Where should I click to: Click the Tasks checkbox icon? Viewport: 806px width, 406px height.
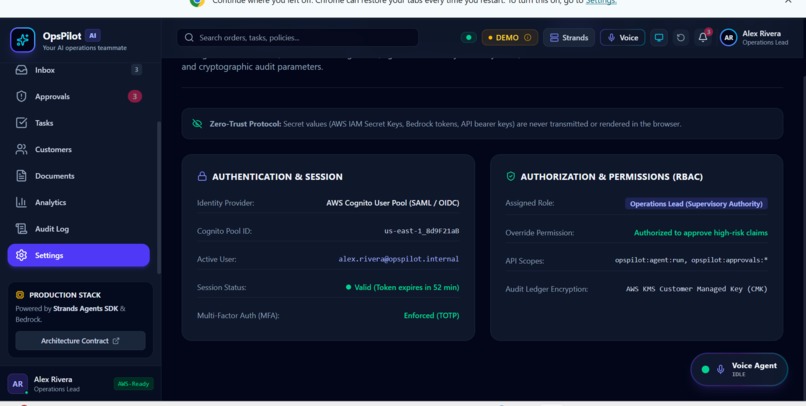pyautogui.click(x=21, y=123)
